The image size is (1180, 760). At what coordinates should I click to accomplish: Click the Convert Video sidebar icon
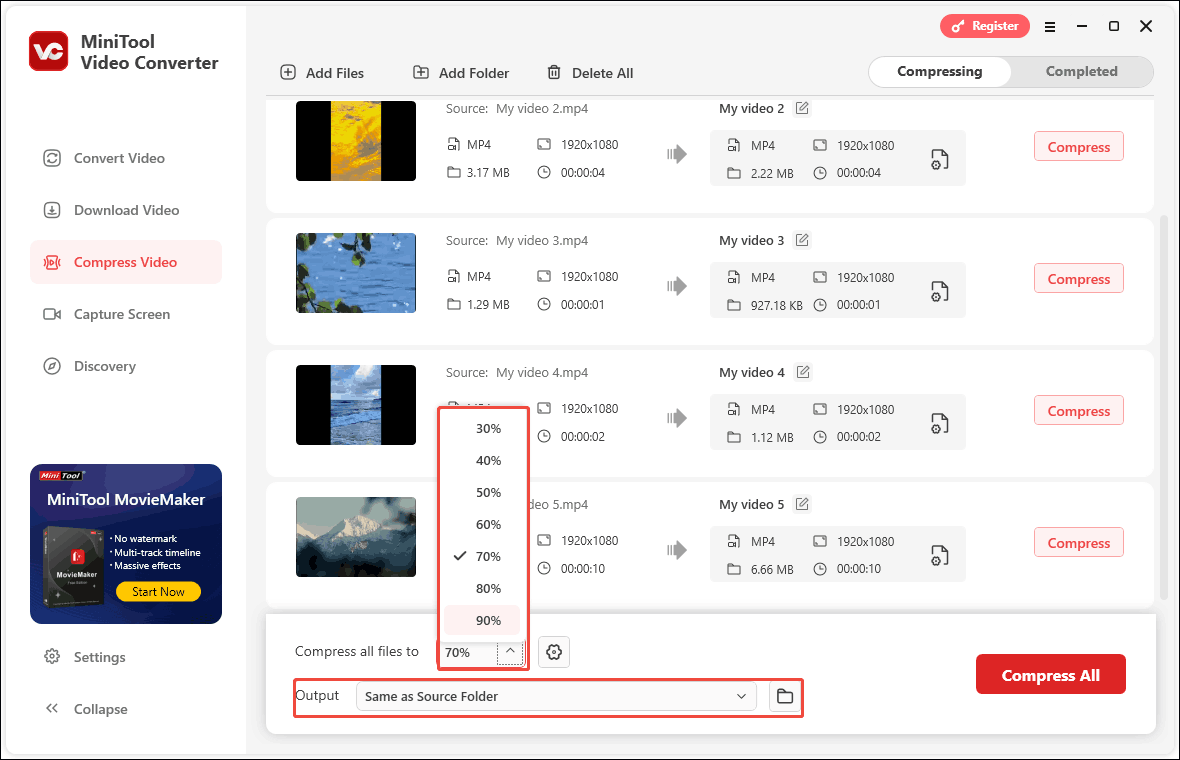pos(52,158)
